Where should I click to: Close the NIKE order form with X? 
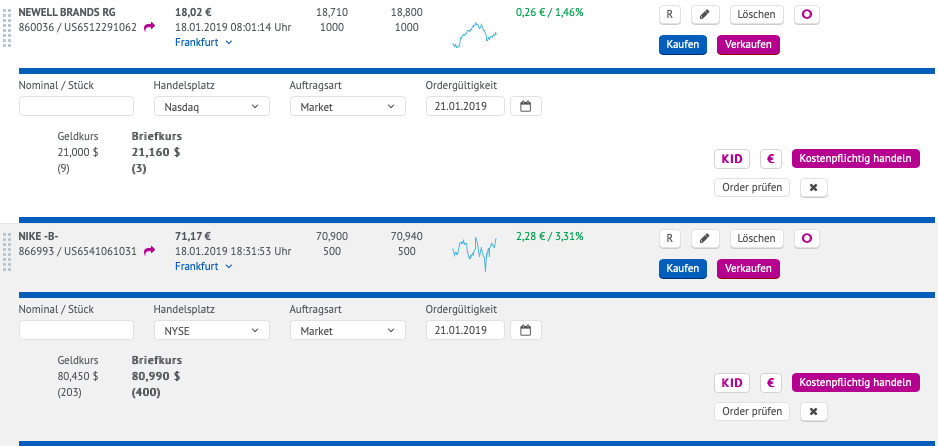(814, 411)
